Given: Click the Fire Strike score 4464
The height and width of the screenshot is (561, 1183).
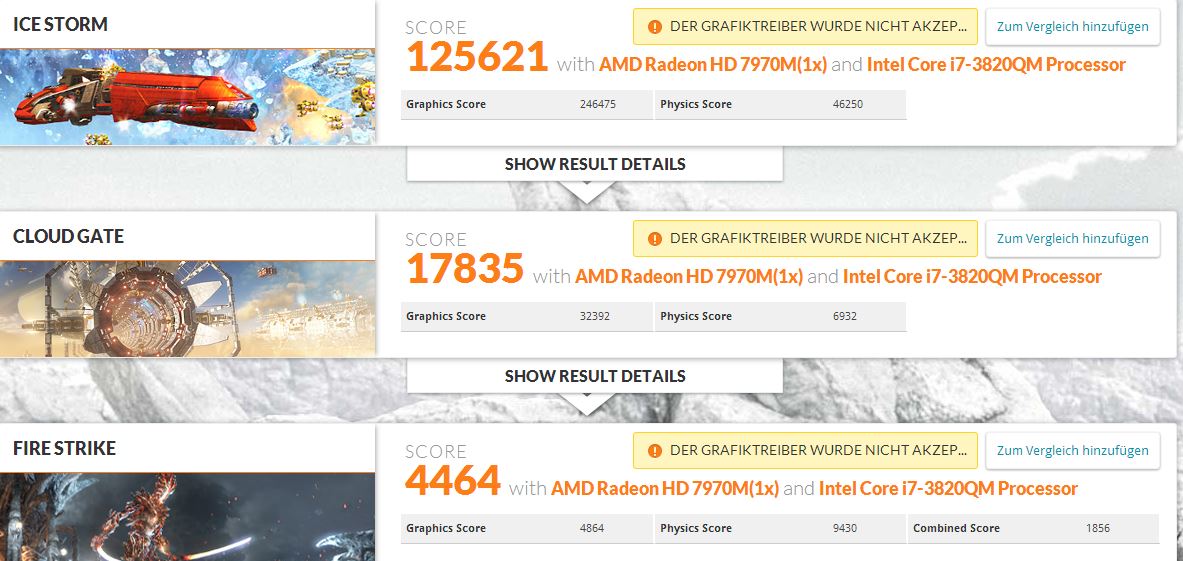Looking at the screenshot, I should [x=453, y=480].
